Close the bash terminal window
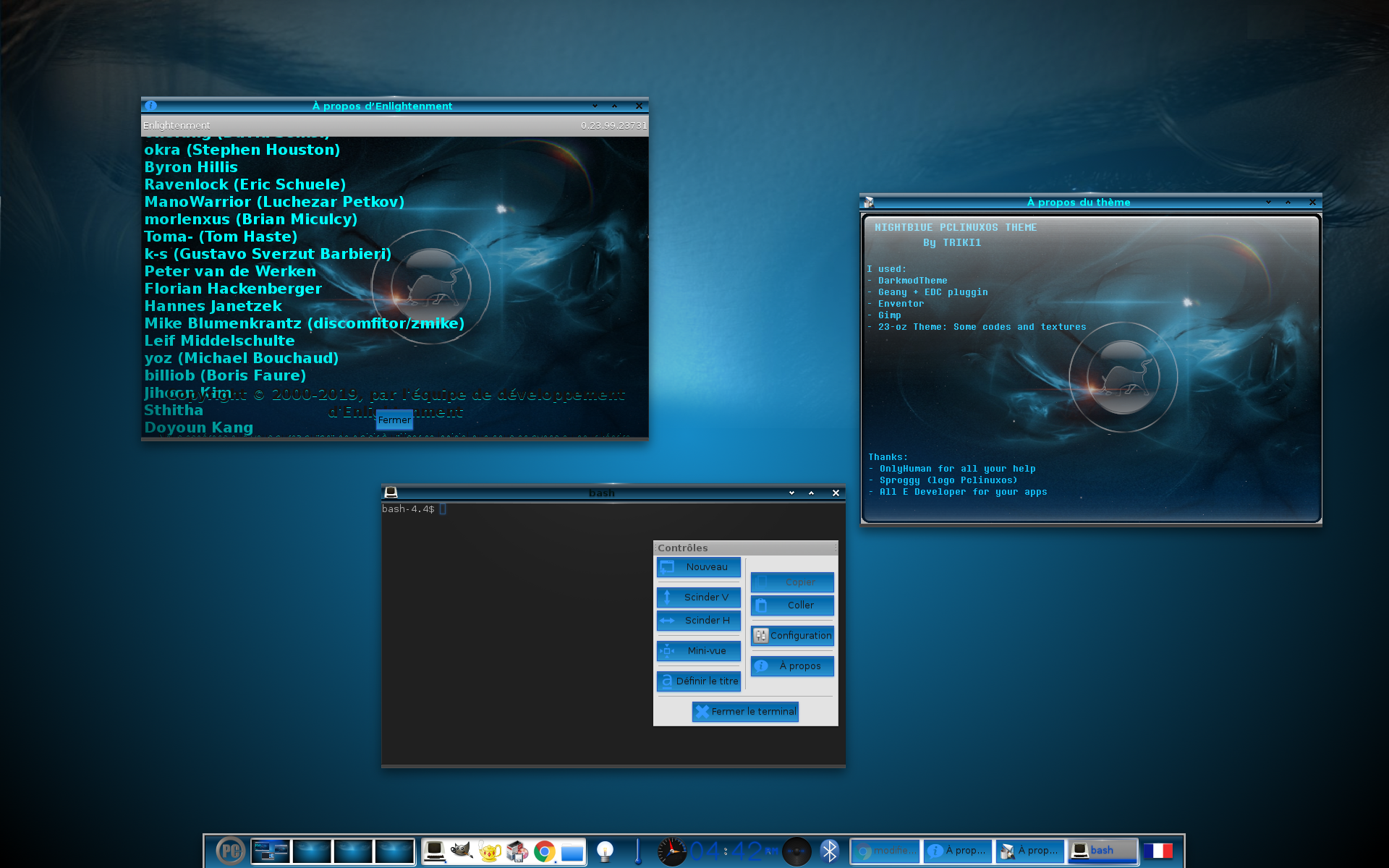Image resolution: width=1389 pixels, height=868 pixels. [836, 493]
